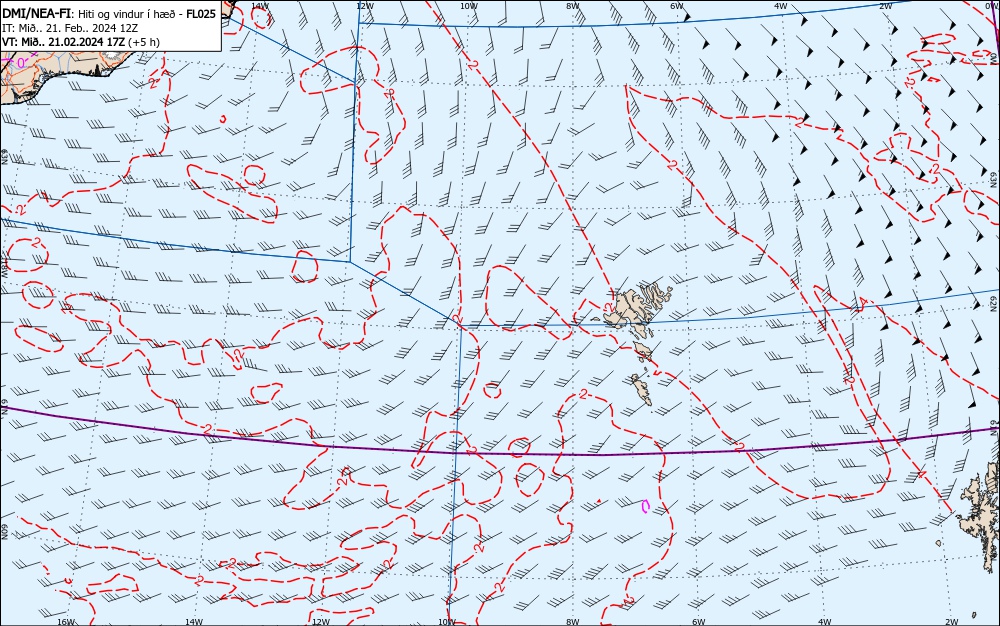Click the '6W' label on the top edge
This screenshot has width=1000, height=626.
point(677,6)
